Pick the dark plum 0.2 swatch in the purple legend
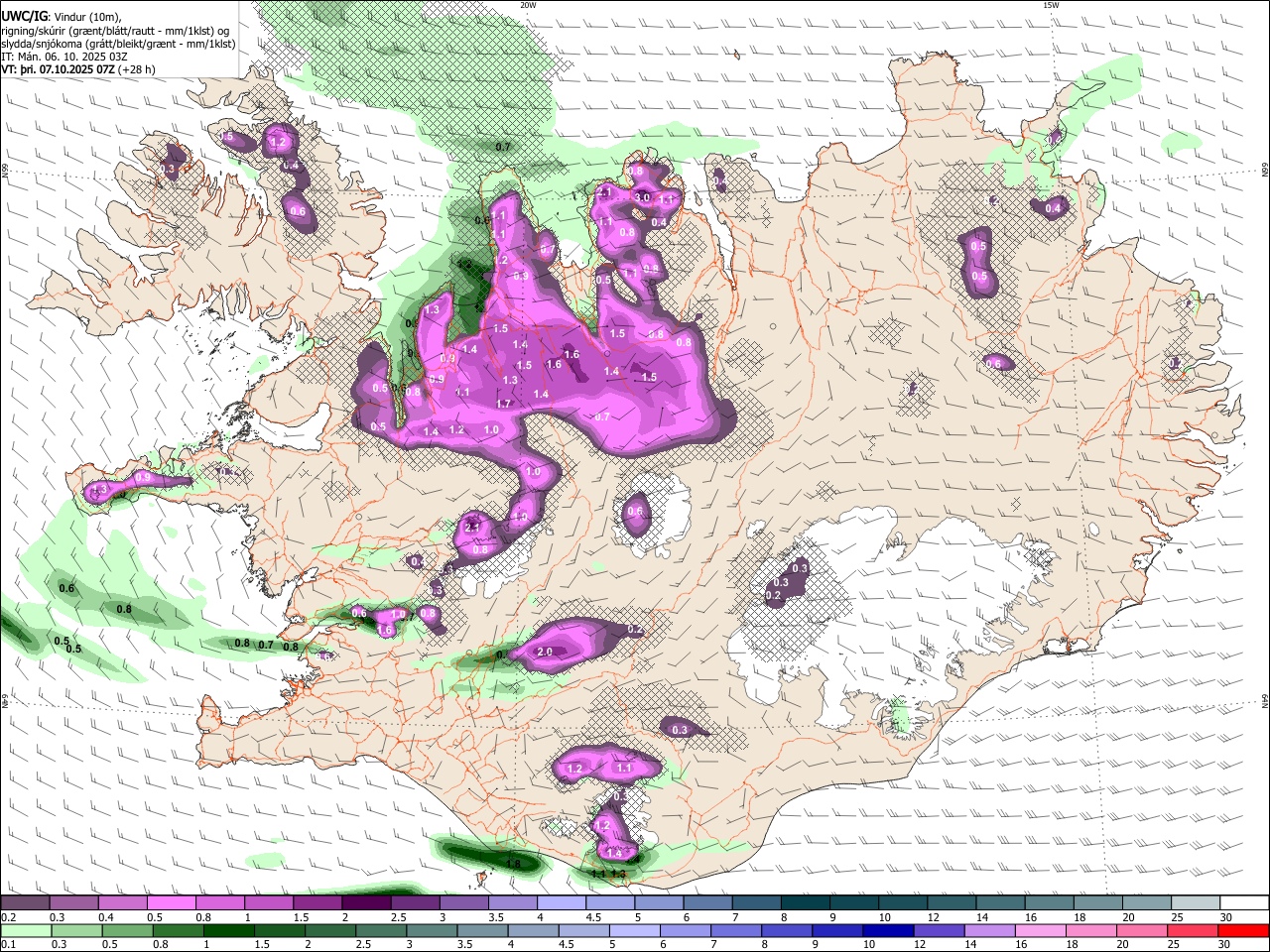 25,903
